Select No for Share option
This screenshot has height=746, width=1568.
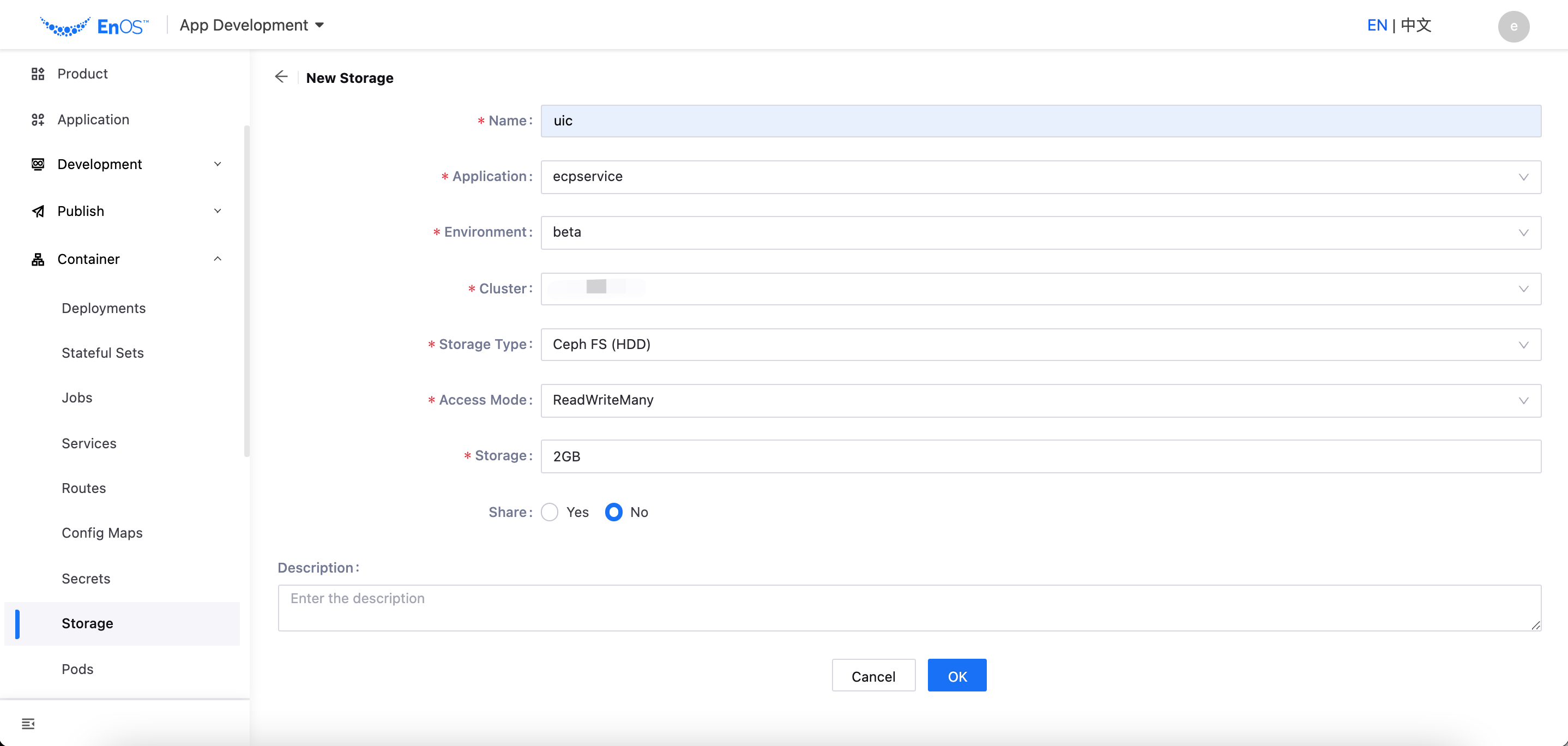[613, 512]
